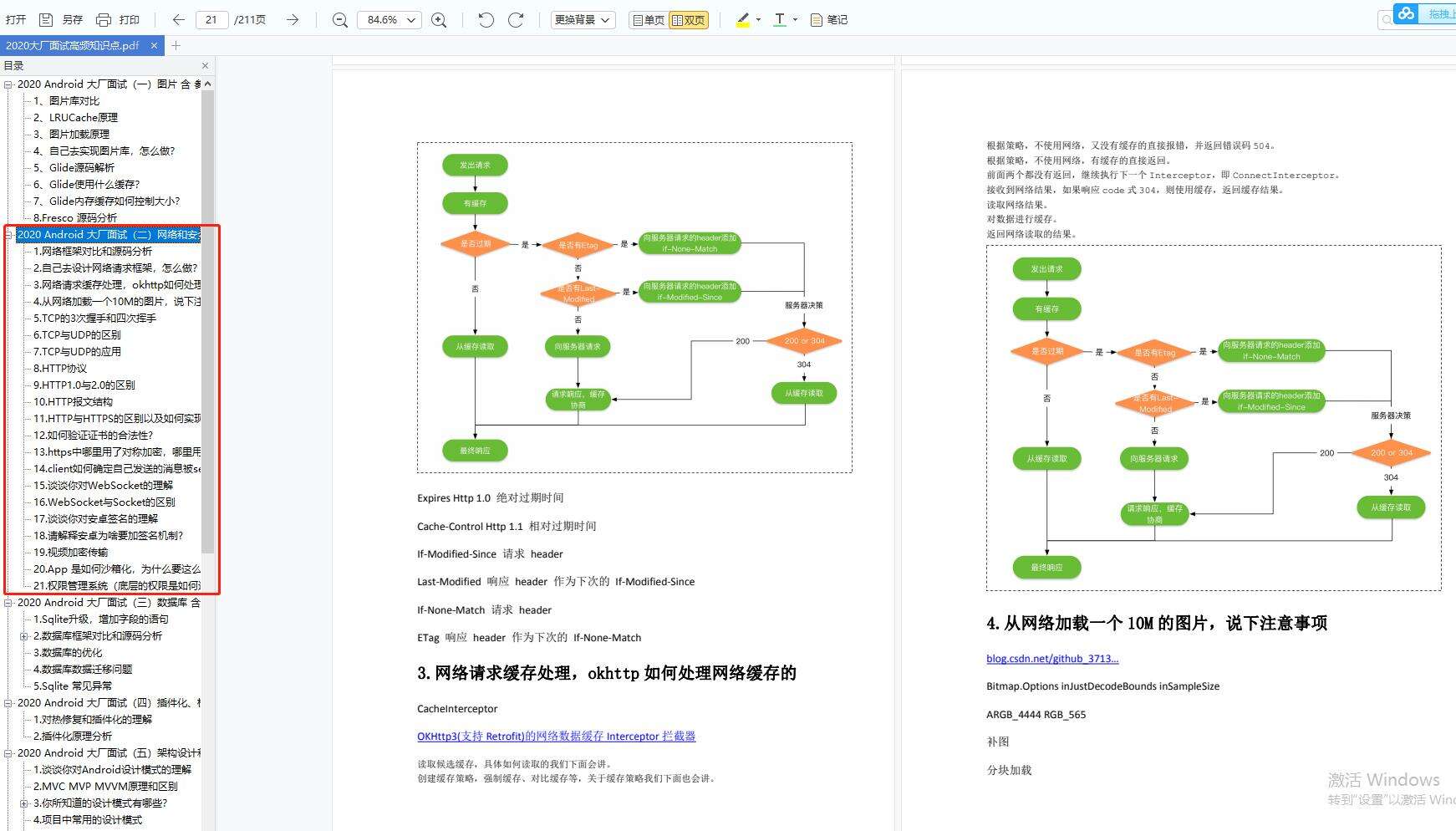Select the text underline annotation tool
Screen dimensions: 1456x831
point(778,18)
